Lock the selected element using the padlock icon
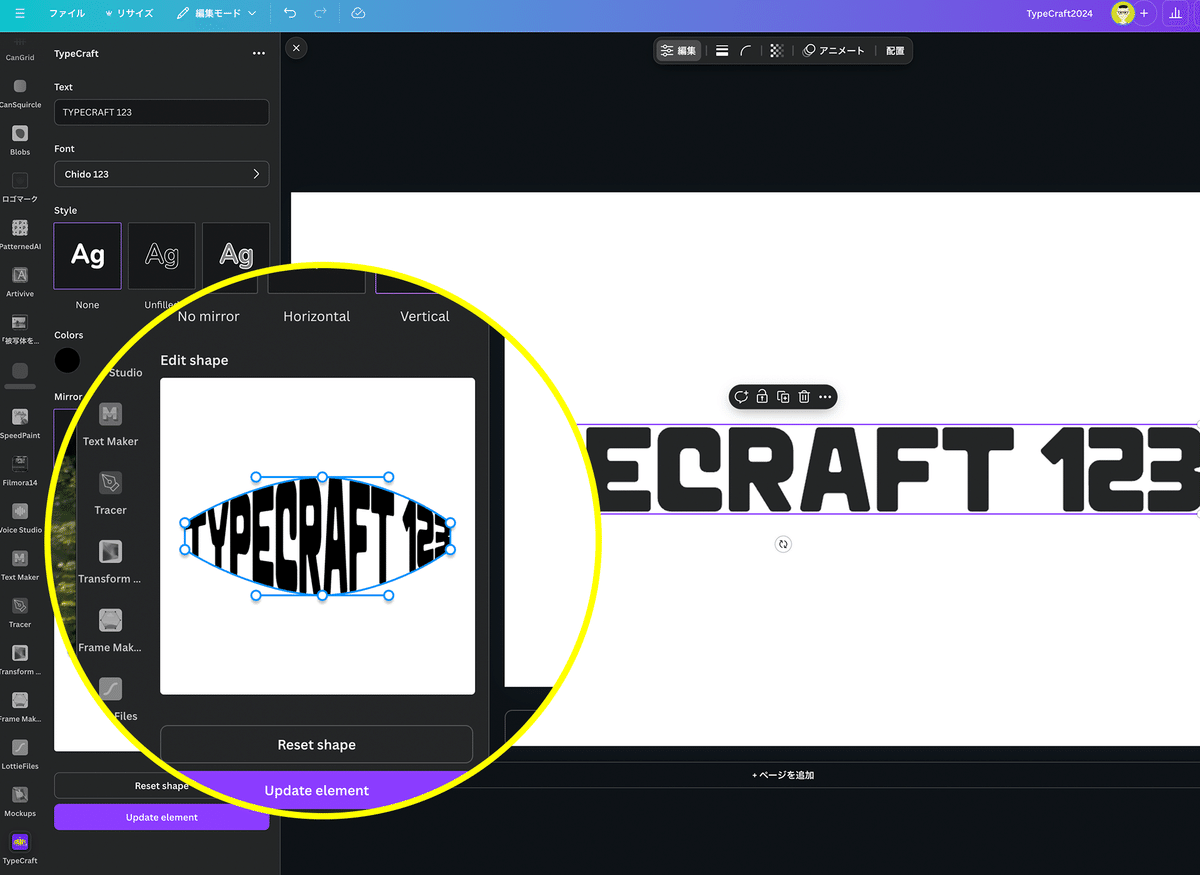The image size is (1200, 875). pos(762,397)
